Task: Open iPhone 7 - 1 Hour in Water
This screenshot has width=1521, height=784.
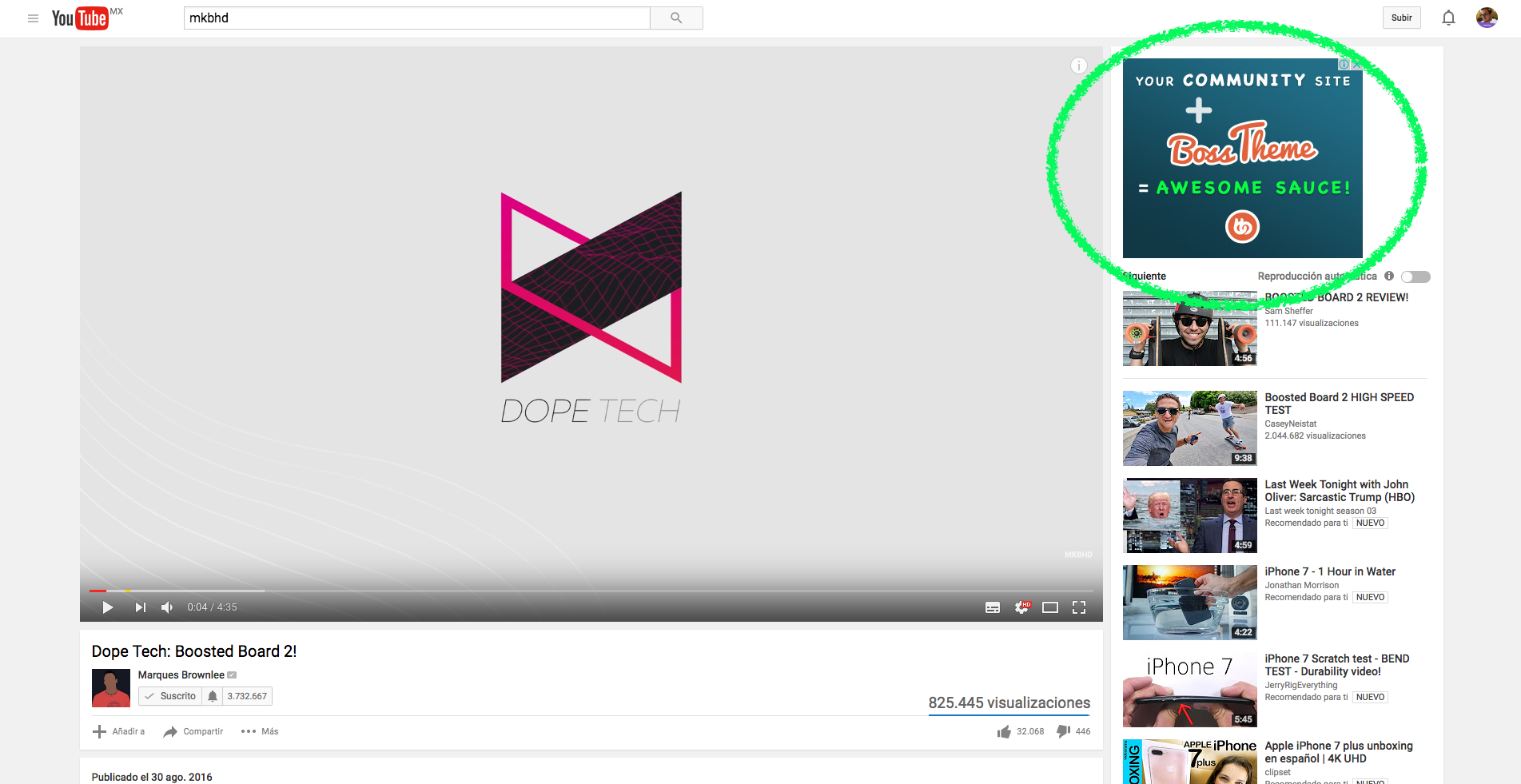Action: coord(1330,571)
